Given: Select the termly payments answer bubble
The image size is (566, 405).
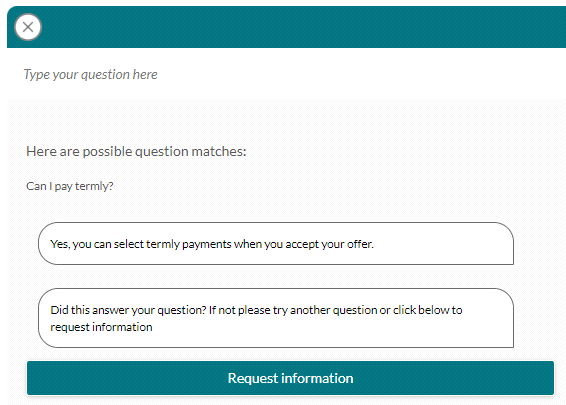Looking at the screenshot, I should (x=276, y=244).
